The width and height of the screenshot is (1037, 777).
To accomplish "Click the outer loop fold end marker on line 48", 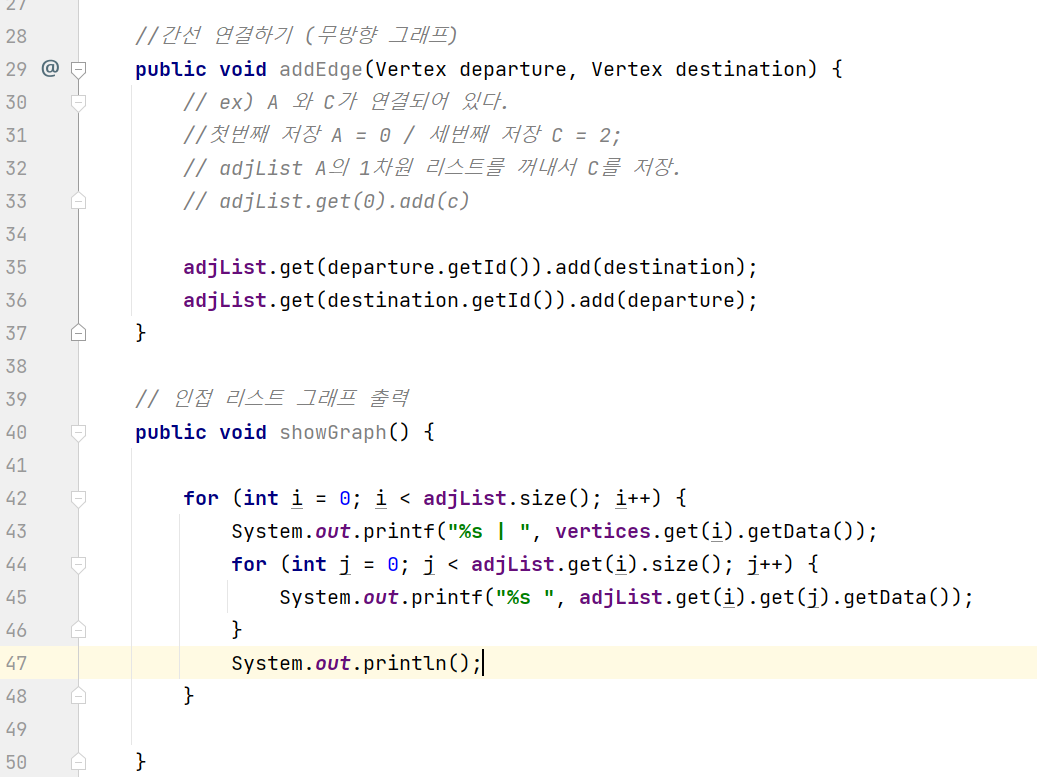I will (78, 696).
